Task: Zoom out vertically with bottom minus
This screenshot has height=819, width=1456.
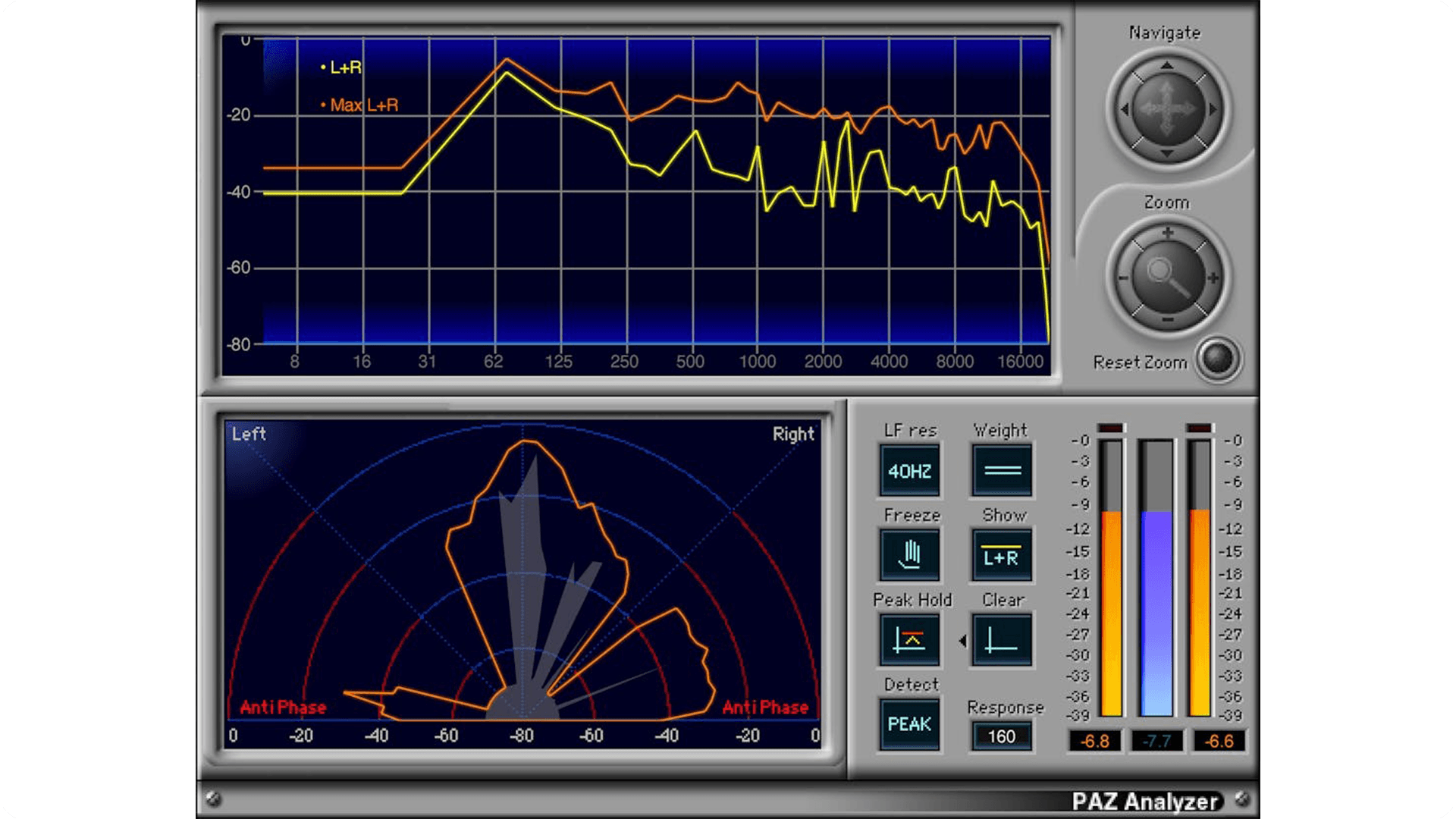Action: (x=1168, y=322)
